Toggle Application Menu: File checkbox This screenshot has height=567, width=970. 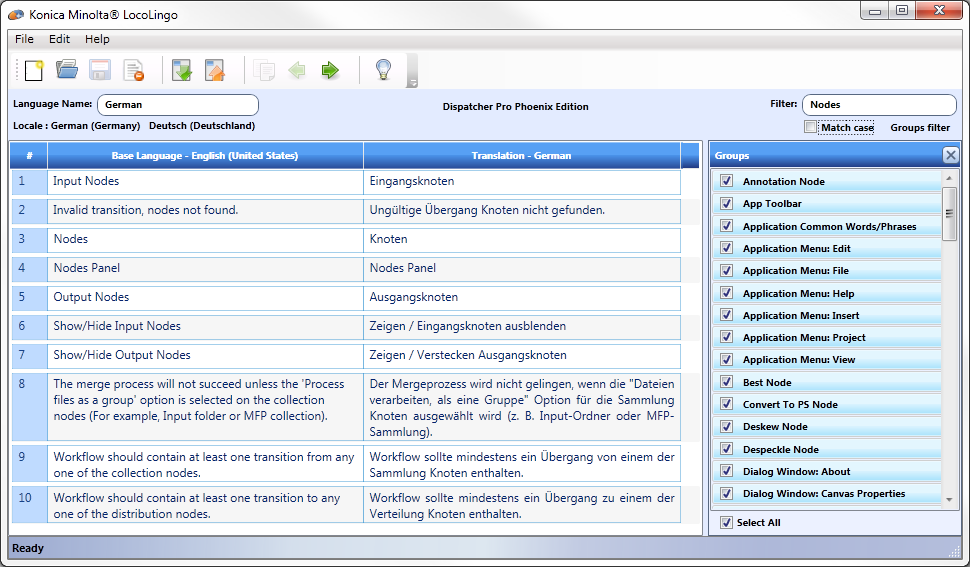point(727,270)
